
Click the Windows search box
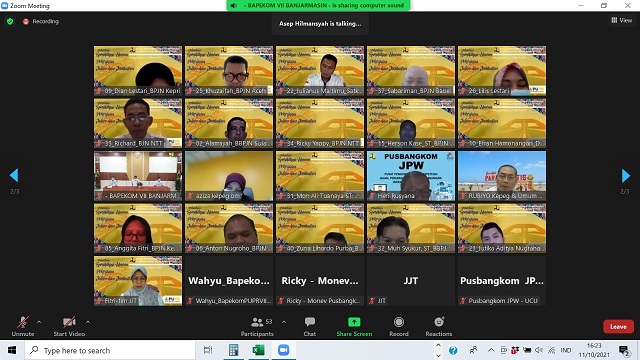click(x=110, y=350)
